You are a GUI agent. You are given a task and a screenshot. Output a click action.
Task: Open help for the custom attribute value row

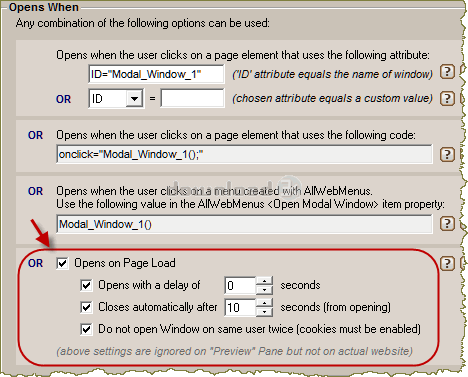click(447, 98)
